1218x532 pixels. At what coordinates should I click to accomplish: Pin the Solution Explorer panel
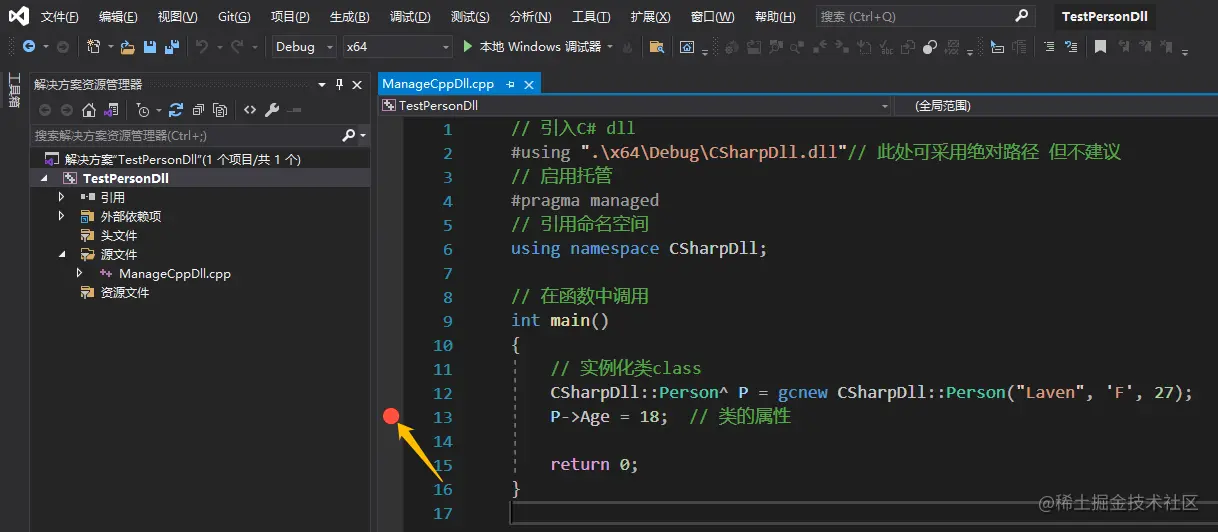[340, 85]
